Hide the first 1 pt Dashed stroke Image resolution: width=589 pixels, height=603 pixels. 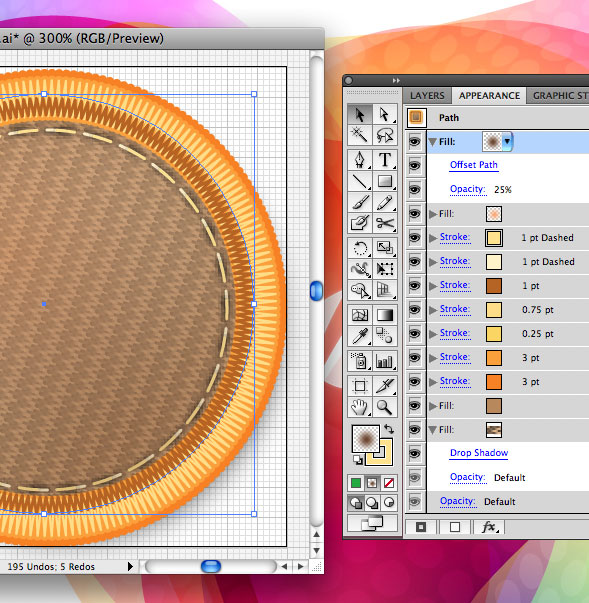click(414, 238)
